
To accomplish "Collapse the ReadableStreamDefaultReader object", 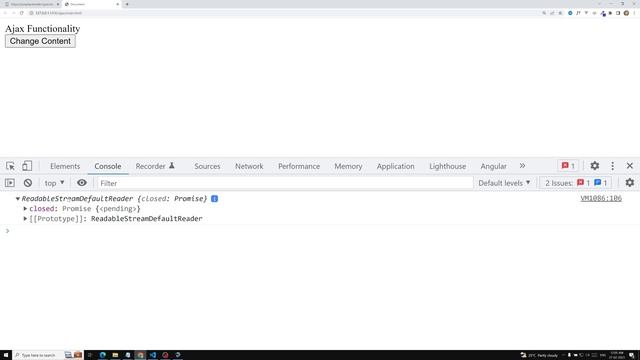I will pyautogui.click(x=18, y=199).
